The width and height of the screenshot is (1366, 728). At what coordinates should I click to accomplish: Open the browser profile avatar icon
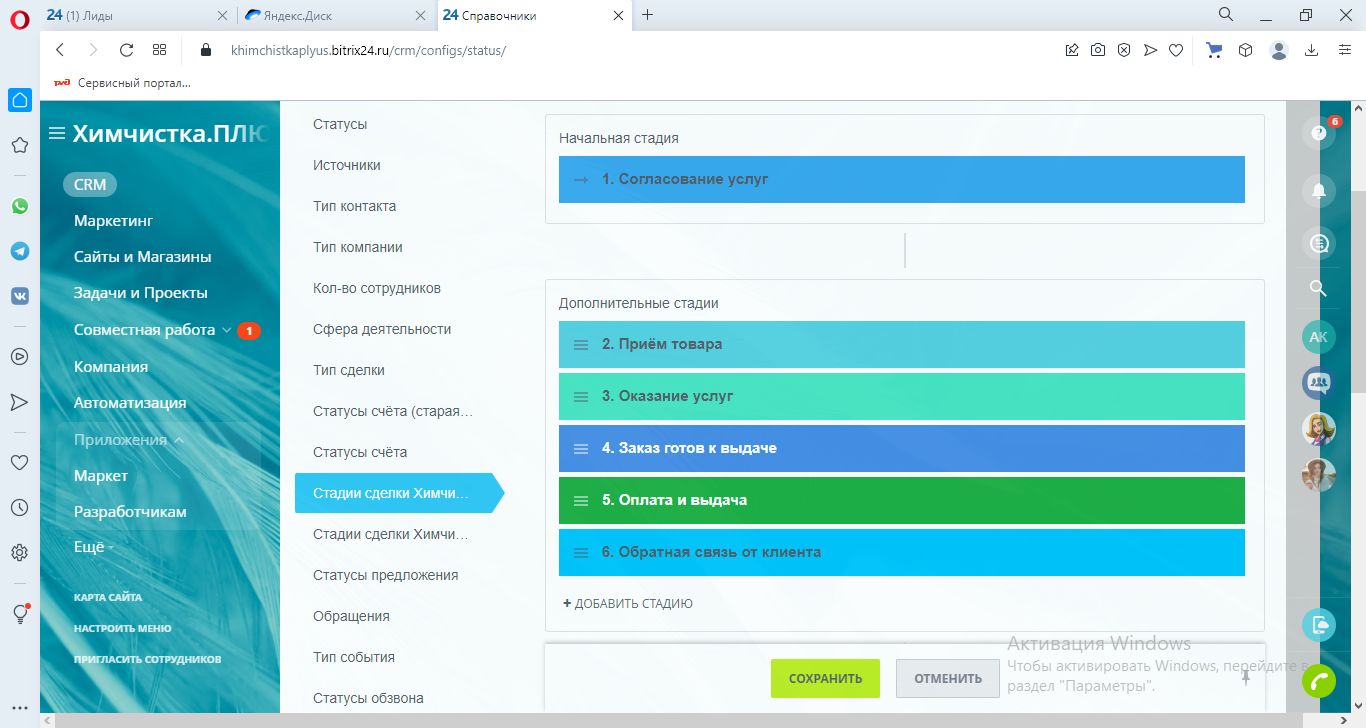coord(1279,50)
